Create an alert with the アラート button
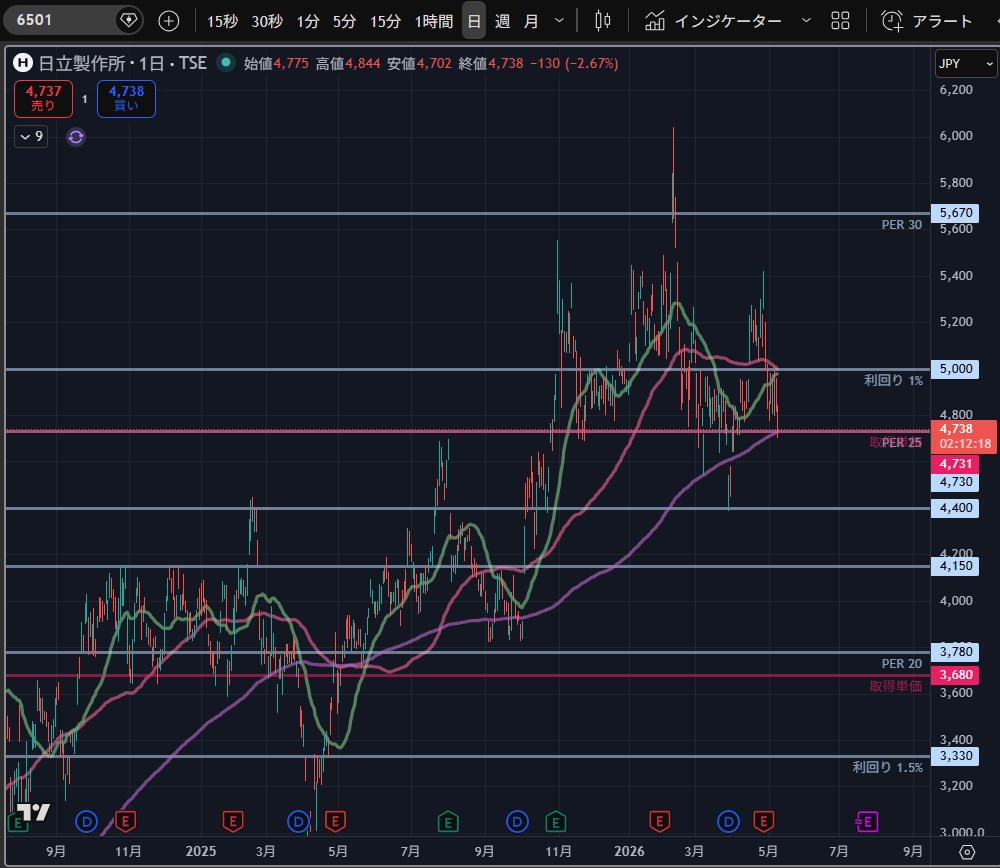 927,21
